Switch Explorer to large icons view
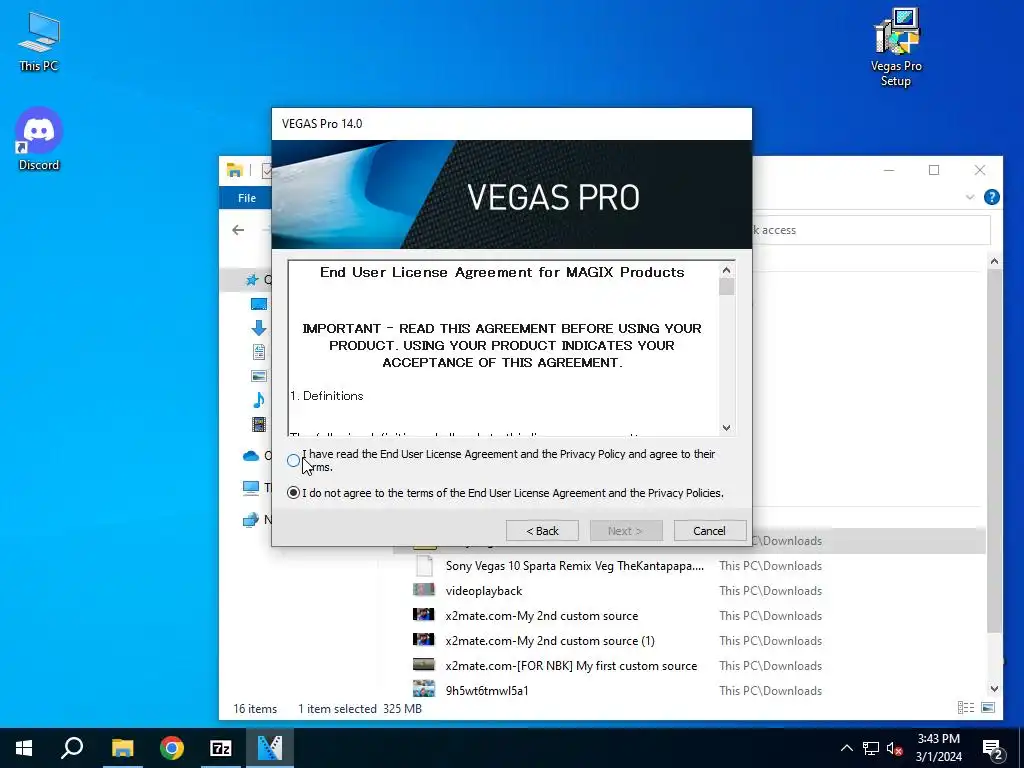 (x=988, y=707)
